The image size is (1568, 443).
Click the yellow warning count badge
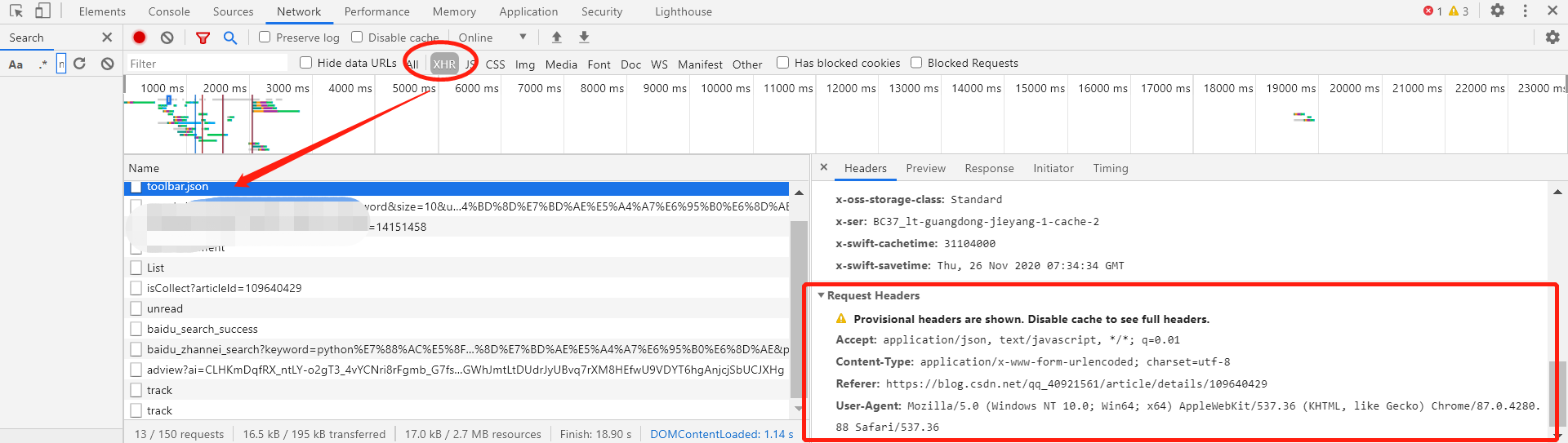coord(1459,11)
